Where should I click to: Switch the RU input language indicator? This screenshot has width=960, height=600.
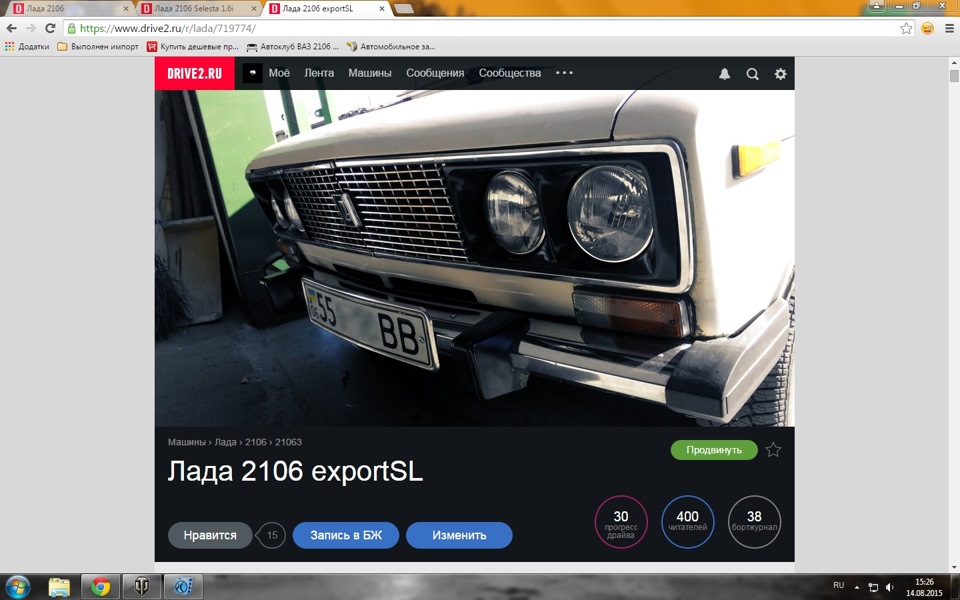click(x=839, y=585)
